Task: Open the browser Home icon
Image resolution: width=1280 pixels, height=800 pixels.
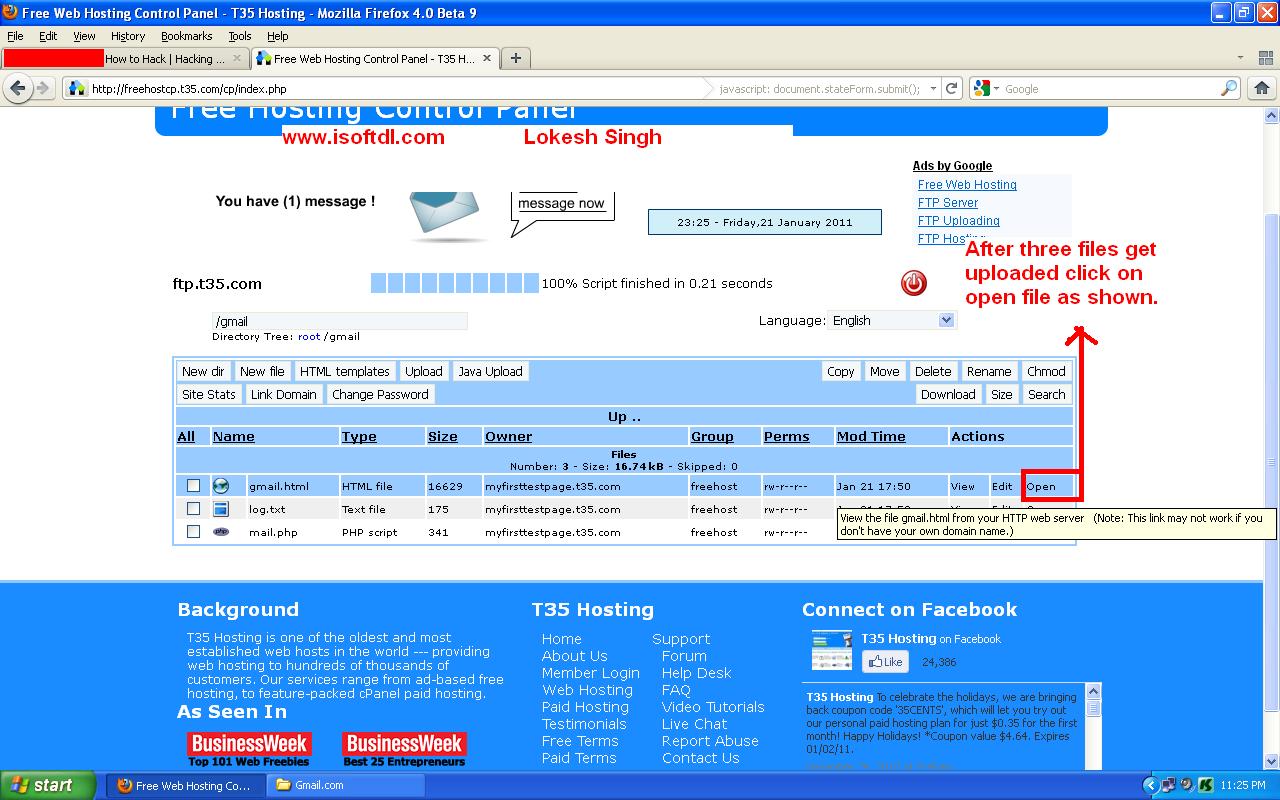Action: click(1262, 88)
